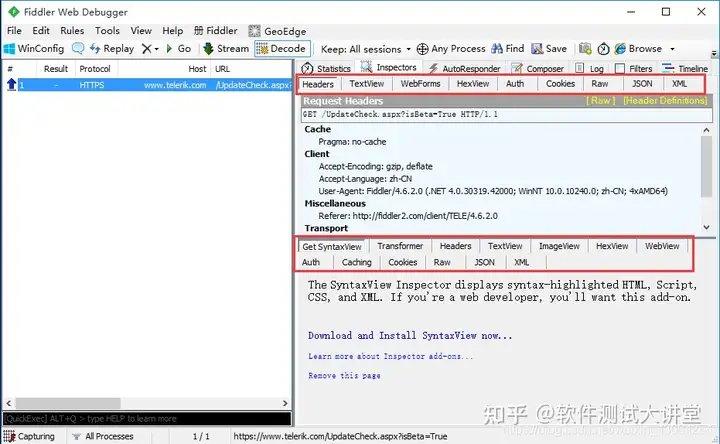Click the WinConfig Windows icon
Image resolution: width=720 pixels, height=444 pixels.
pyautogui.click(x=9, y=49)
